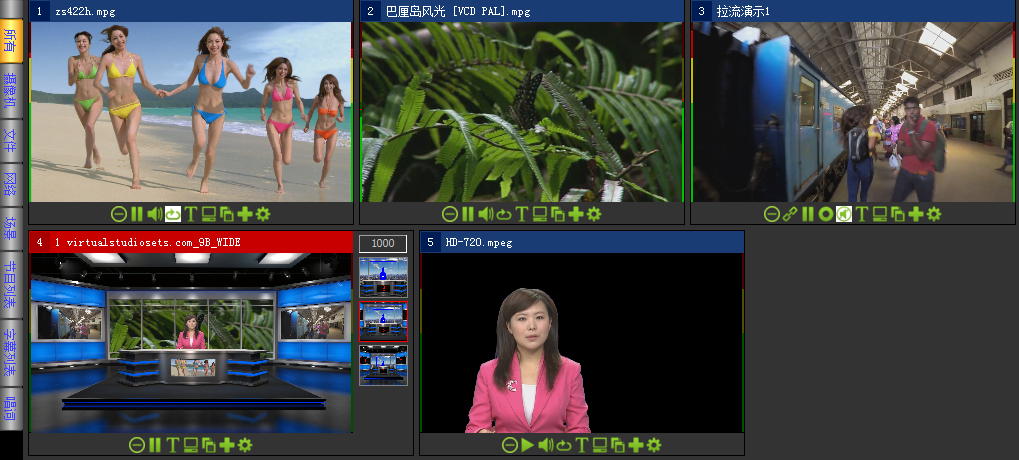
Task: Choose the third virtual set thumbnail
Action: click(383, 365)
